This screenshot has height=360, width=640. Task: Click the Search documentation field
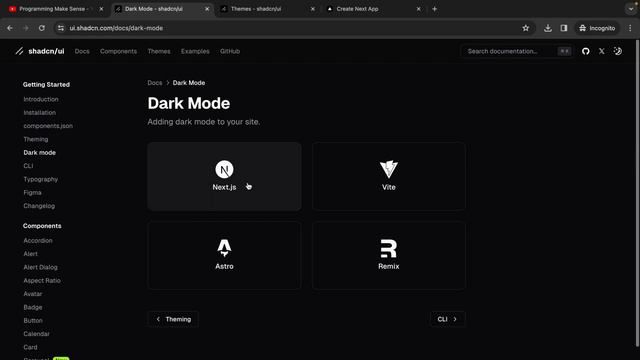tap(517, 51)
